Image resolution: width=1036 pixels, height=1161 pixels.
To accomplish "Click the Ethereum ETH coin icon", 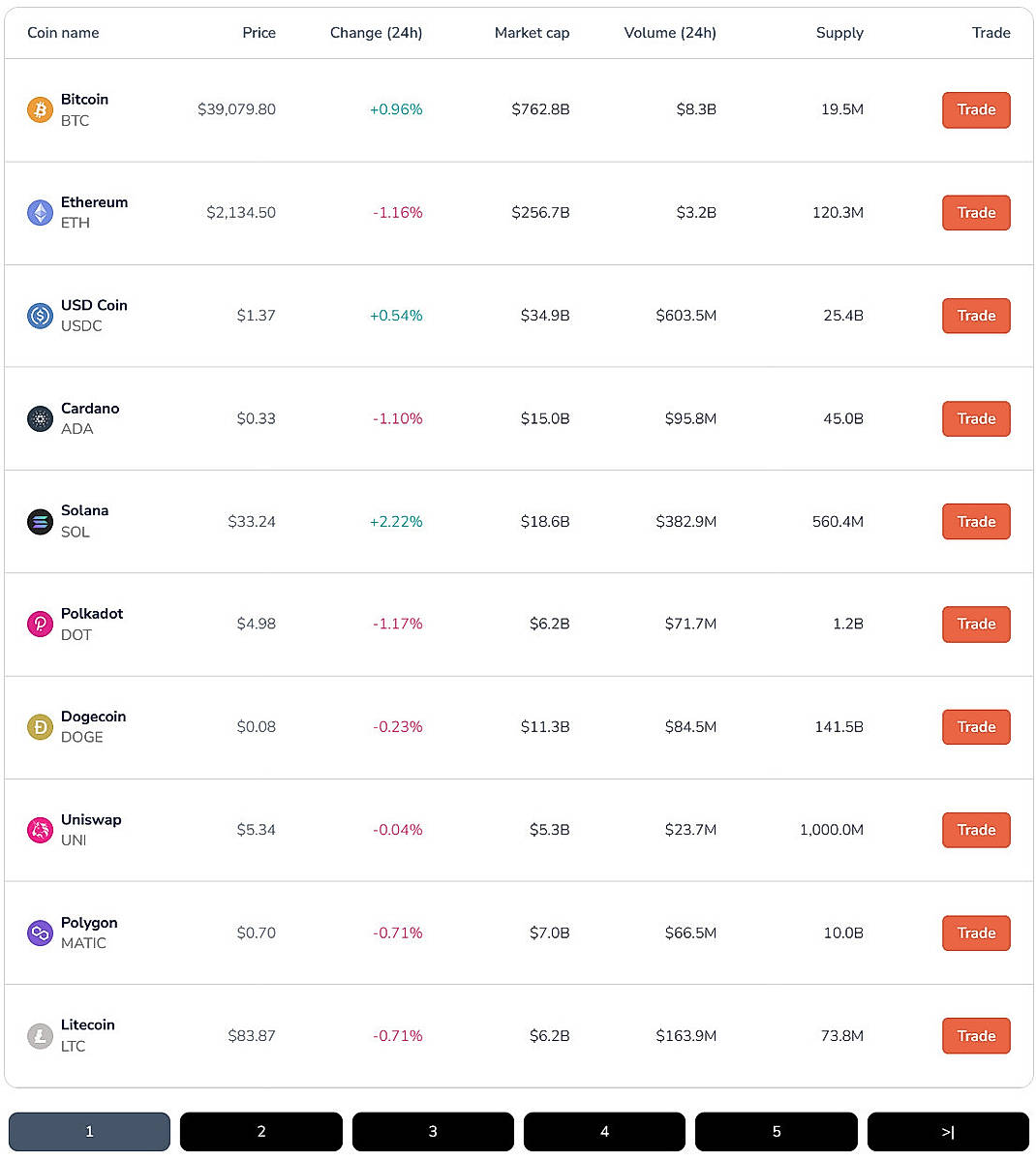I will [40, 212].
